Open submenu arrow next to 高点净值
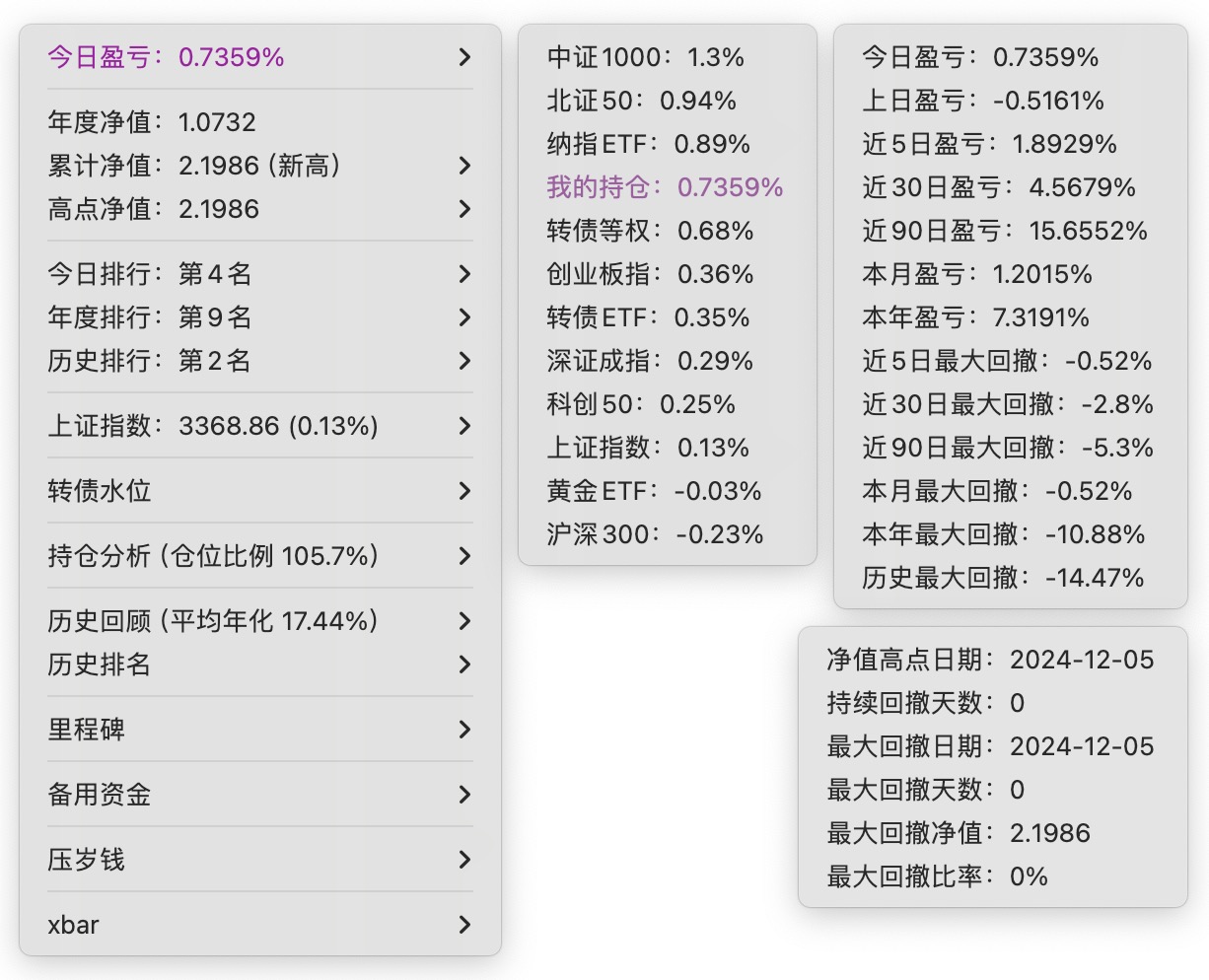Image resolution: width=1209 pixels, height=980 pixels. (464, 209)
